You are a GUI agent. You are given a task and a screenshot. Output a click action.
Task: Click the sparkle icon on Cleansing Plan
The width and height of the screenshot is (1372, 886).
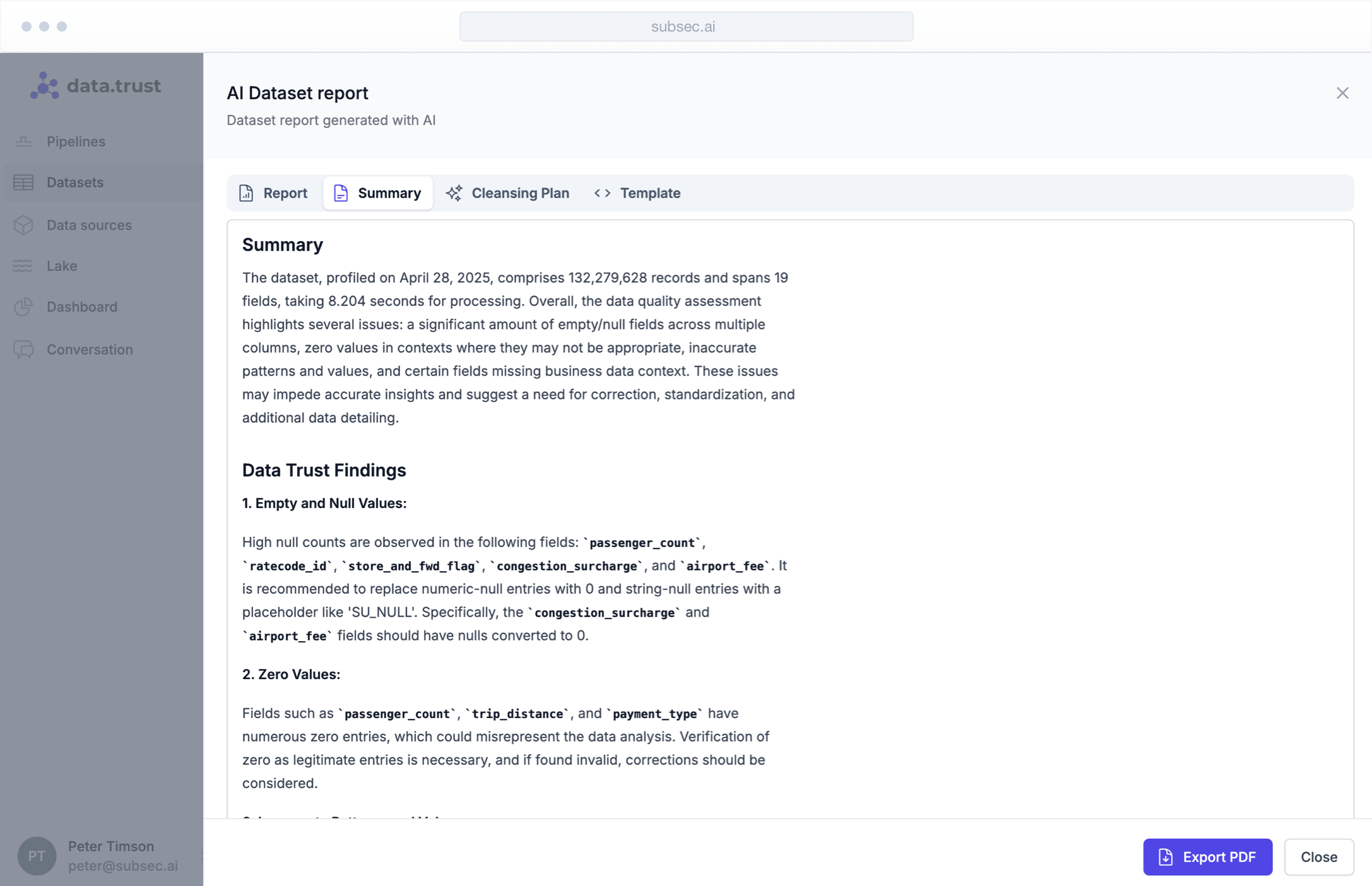click(454, 193)
